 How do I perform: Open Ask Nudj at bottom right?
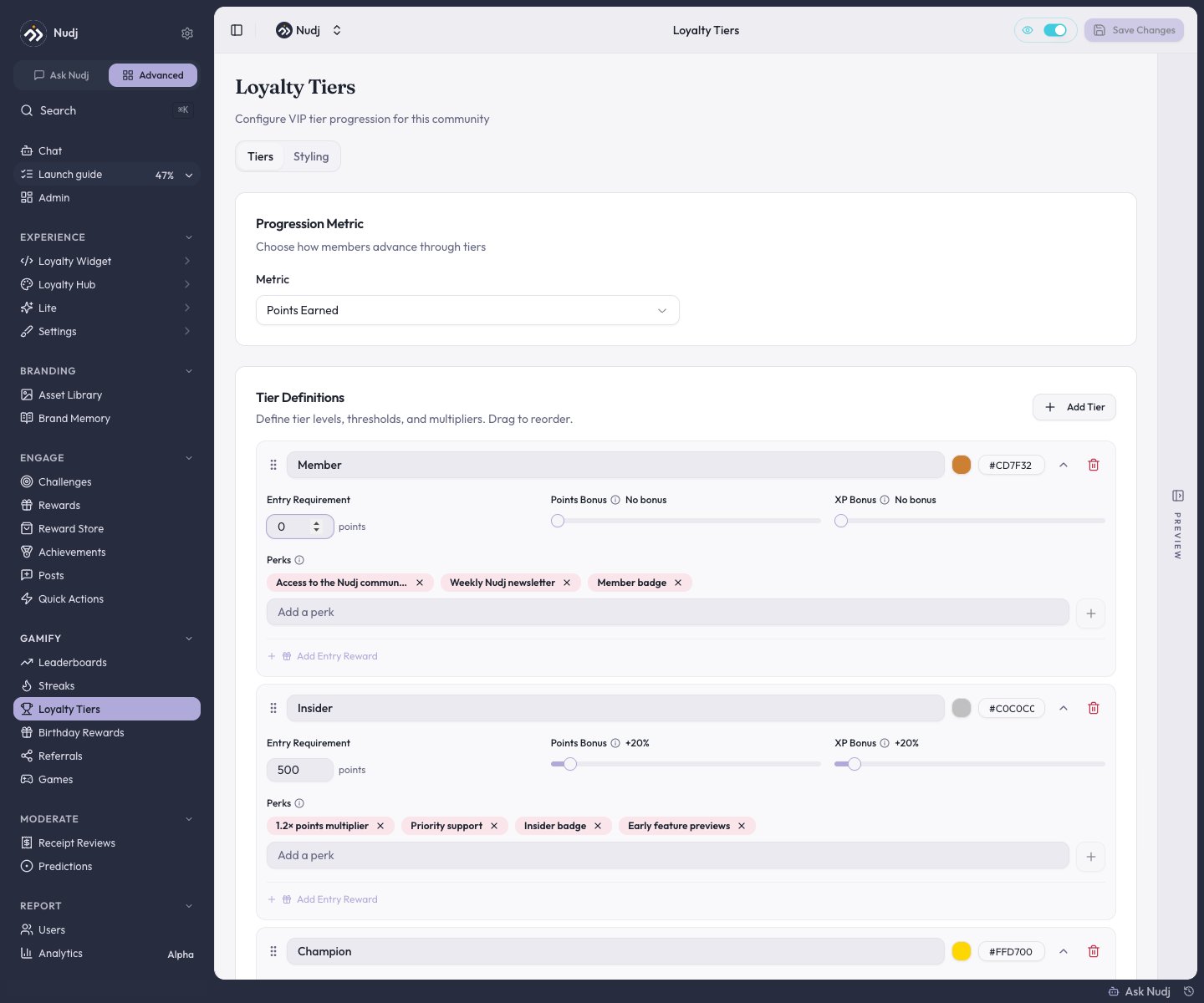(1139, 991)
